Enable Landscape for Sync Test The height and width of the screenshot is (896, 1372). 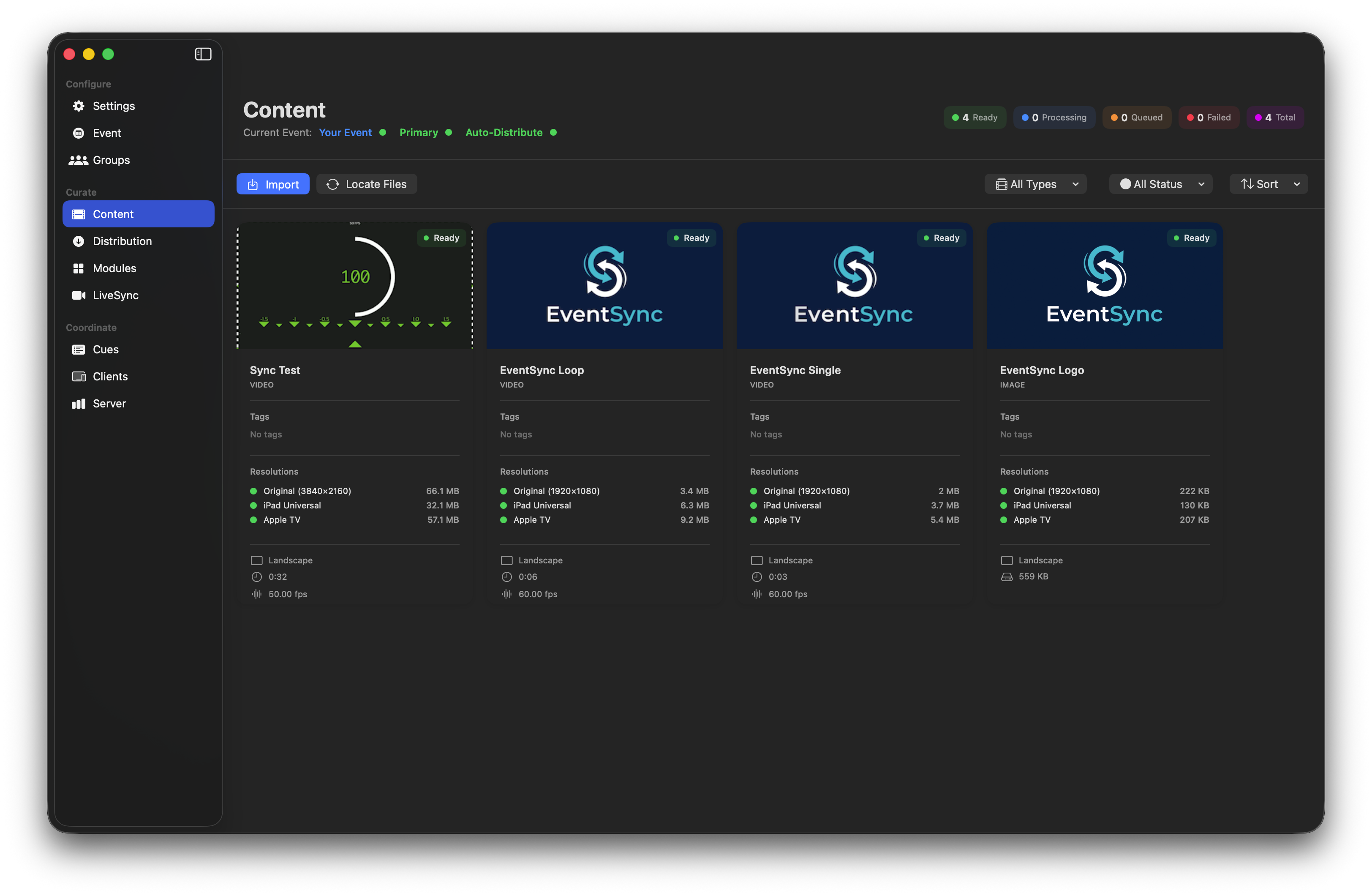[x=257, y=560]
